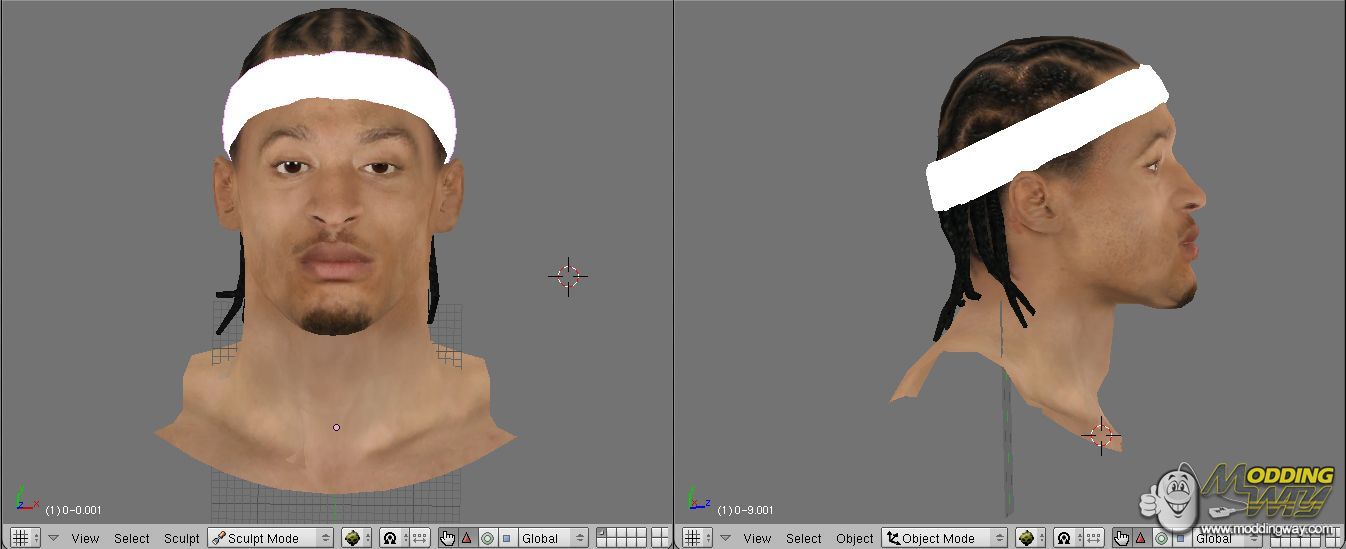
Task: Open the editor type selector in the left viewport
Action: pos(25,538)
